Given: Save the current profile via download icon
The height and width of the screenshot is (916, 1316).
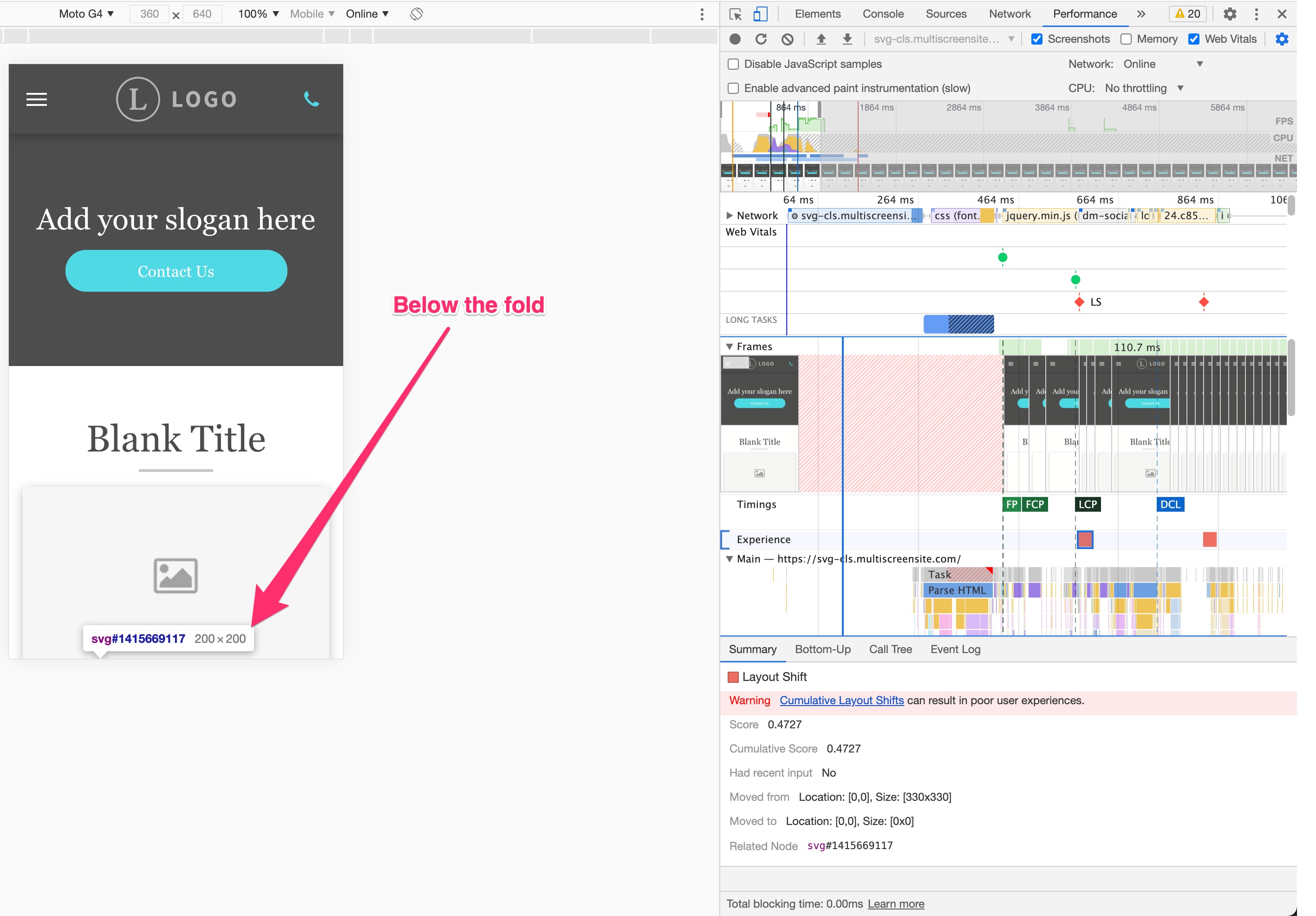Looking at the screenshot, I should click(x=848, y=39).
